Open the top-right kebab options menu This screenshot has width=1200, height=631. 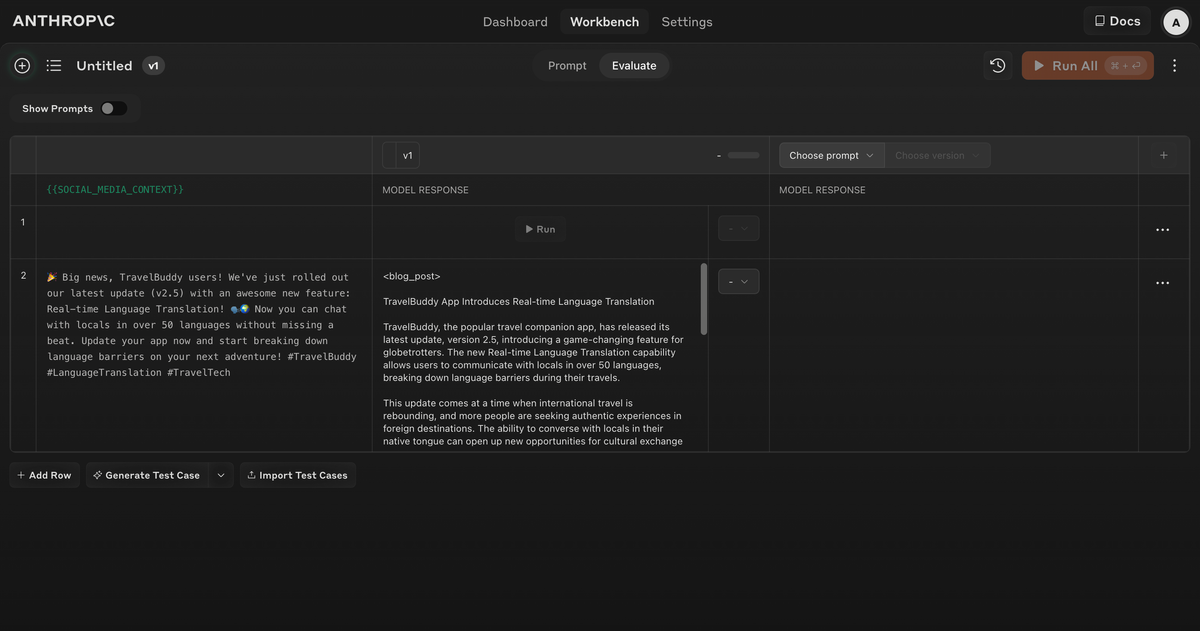pos(1175,66)
